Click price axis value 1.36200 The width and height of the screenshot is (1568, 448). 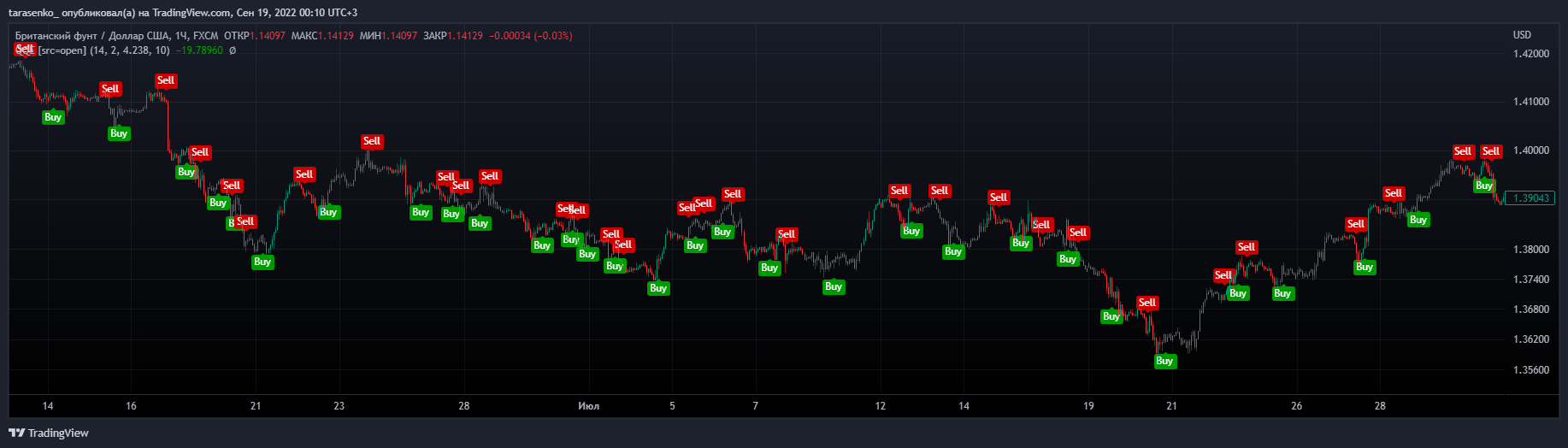pyautogui.click(x=1530, y=339)
